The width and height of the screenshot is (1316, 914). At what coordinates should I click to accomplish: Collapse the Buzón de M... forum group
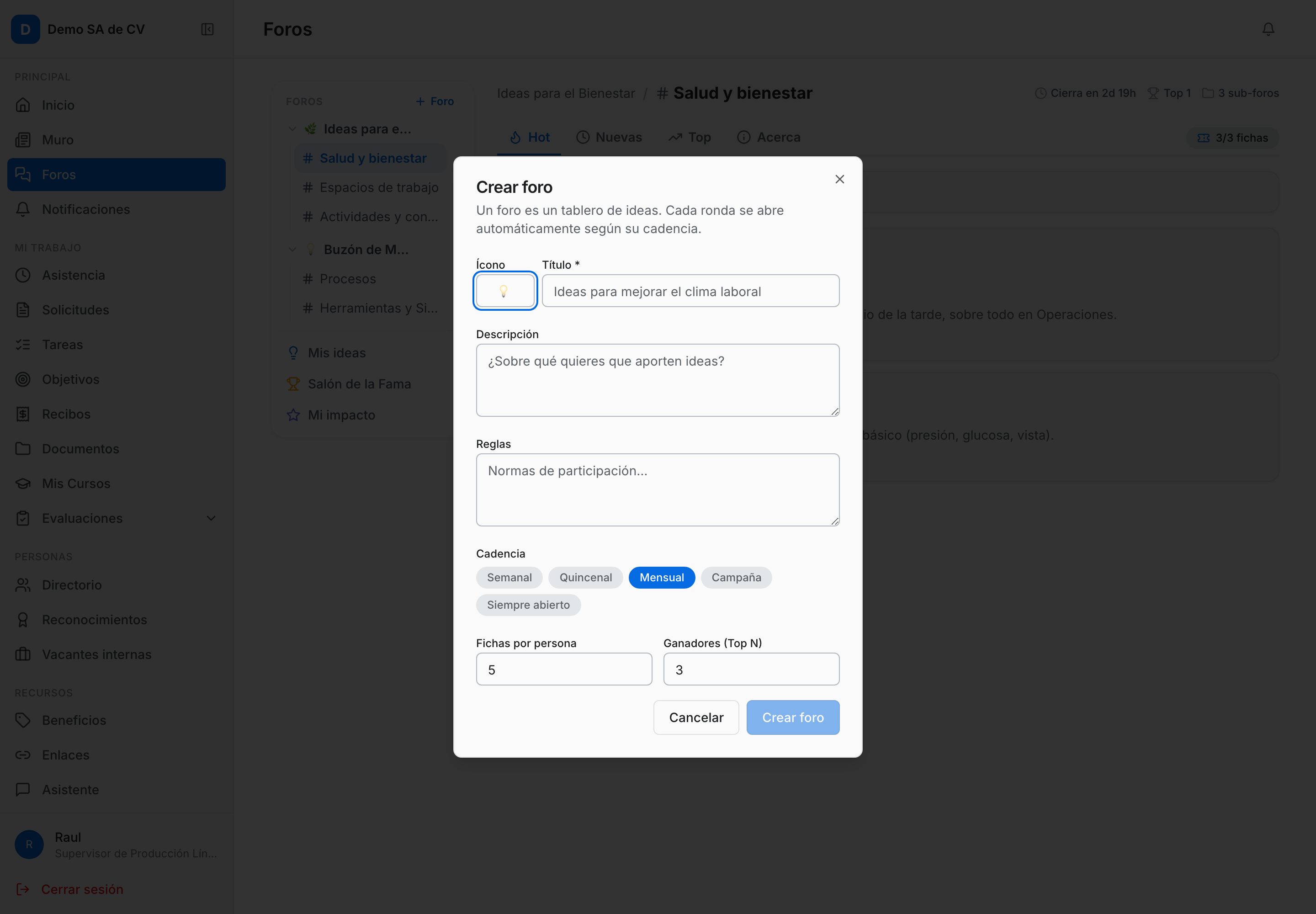292,250
